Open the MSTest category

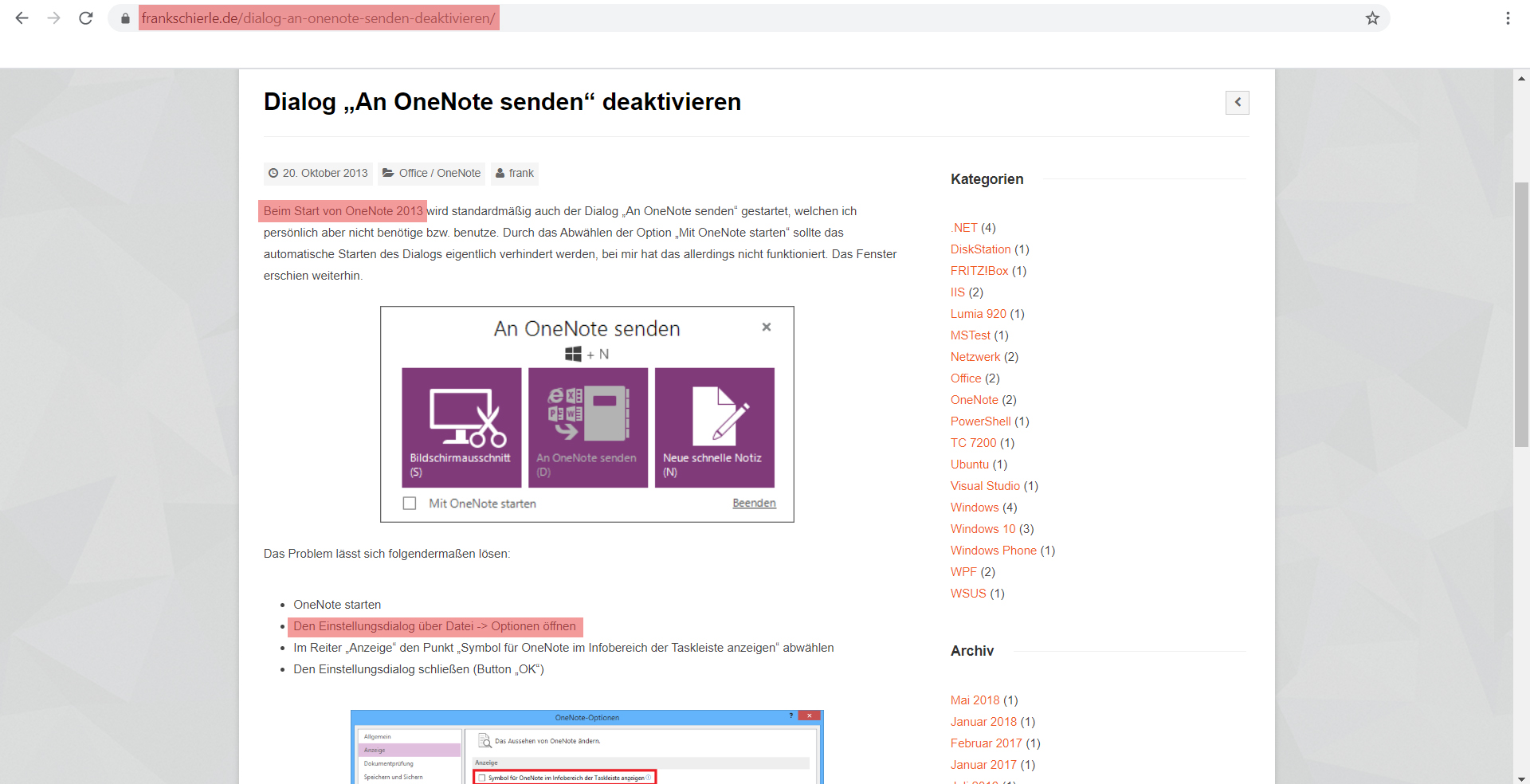point(971,335)
